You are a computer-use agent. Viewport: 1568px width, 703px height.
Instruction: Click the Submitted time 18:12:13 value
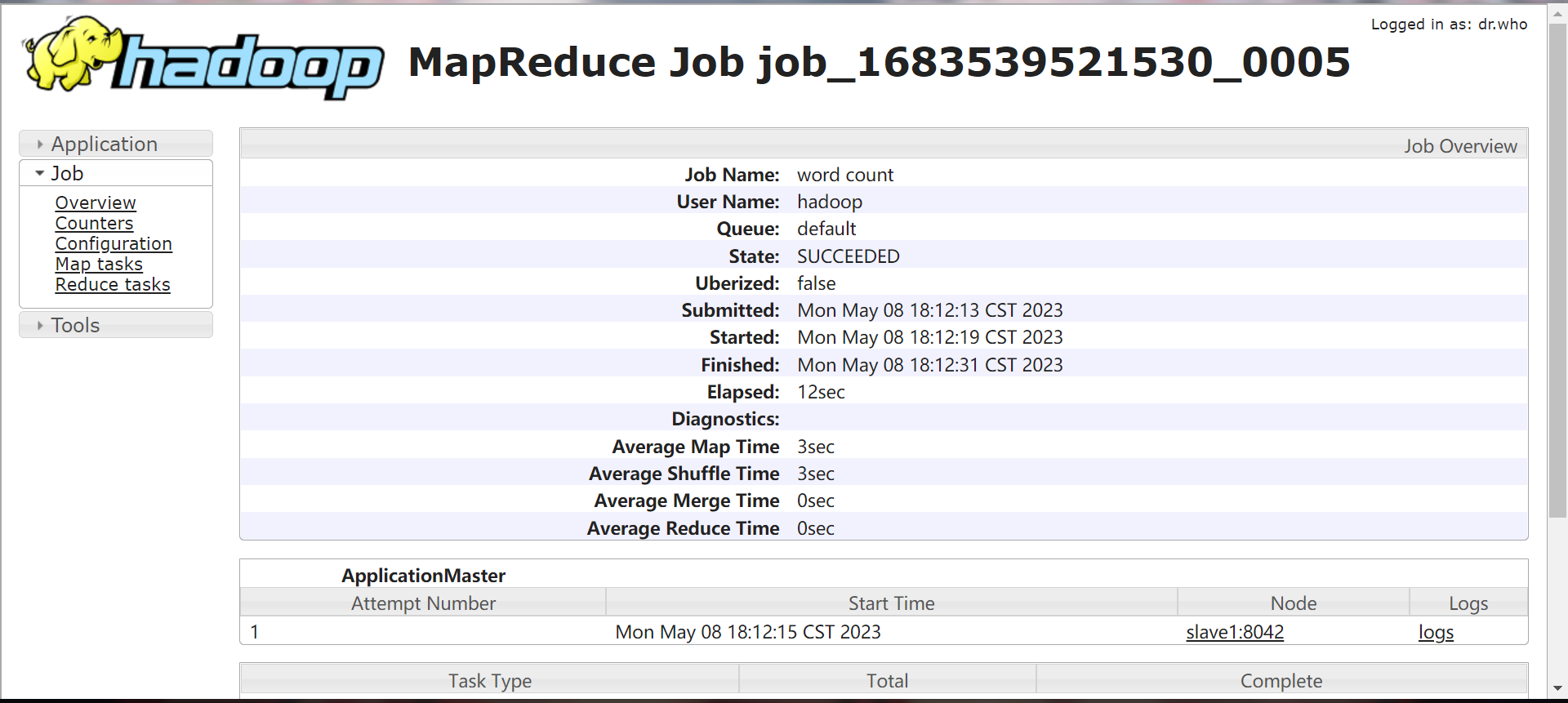click(x=930, y=310)
